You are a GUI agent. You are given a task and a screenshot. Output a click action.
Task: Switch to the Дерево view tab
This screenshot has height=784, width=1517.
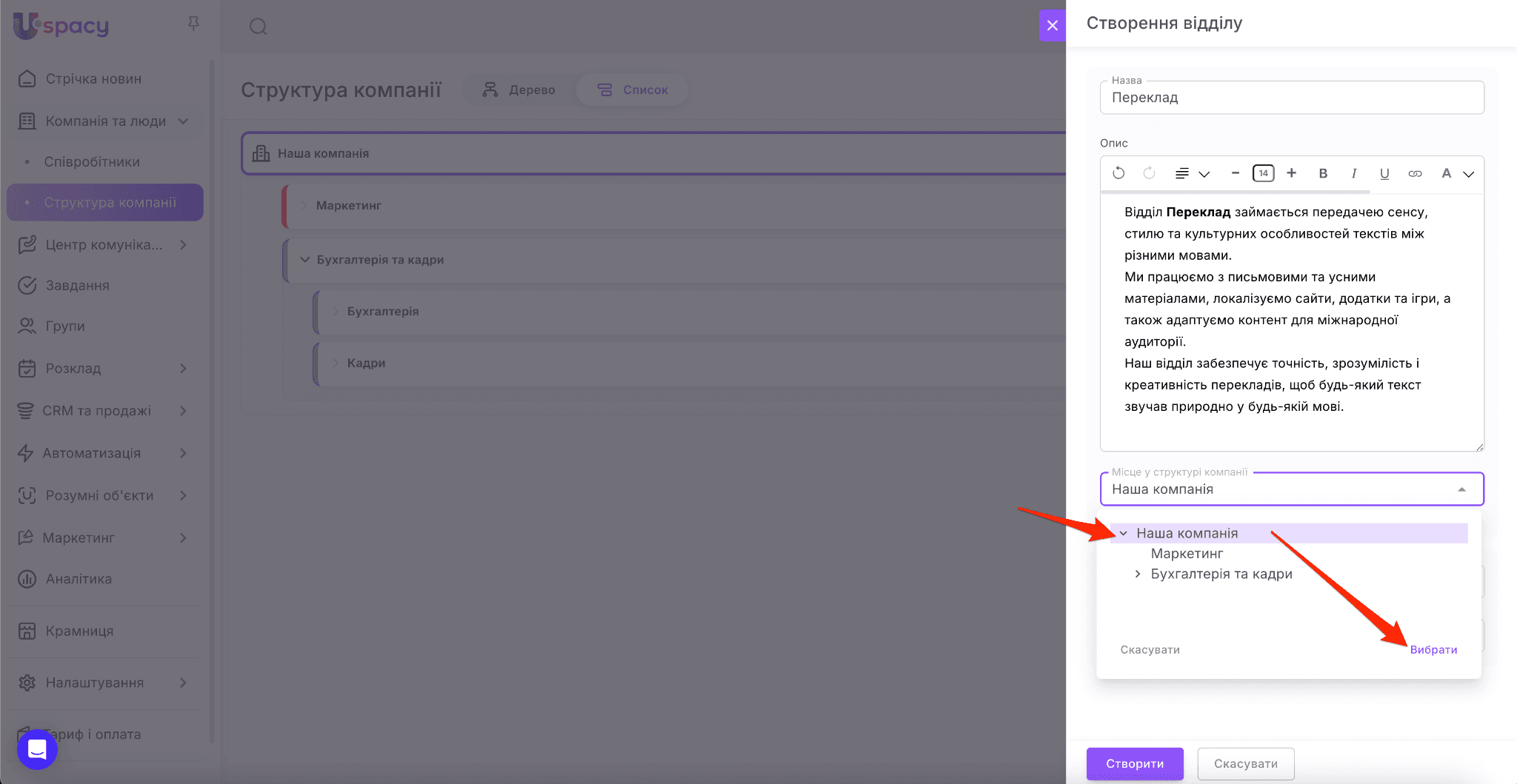point(519,90)
